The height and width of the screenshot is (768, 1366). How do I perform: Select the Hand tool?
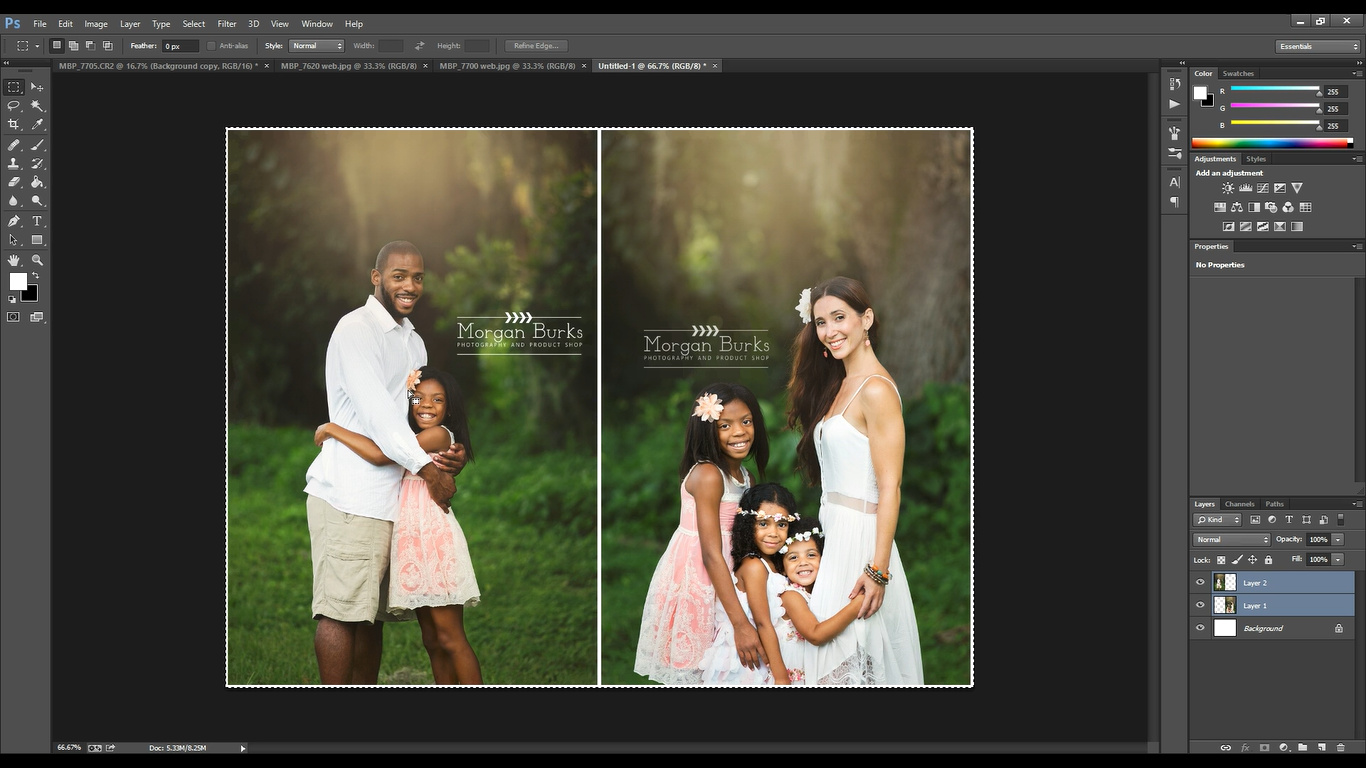tap(14, 260)
